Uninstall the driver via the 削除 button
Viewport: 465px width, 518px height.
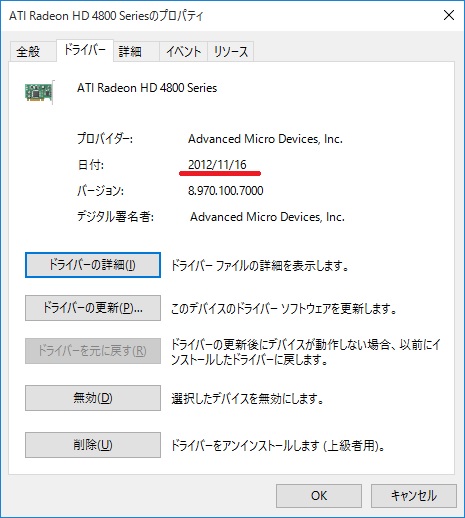point(93,445)
